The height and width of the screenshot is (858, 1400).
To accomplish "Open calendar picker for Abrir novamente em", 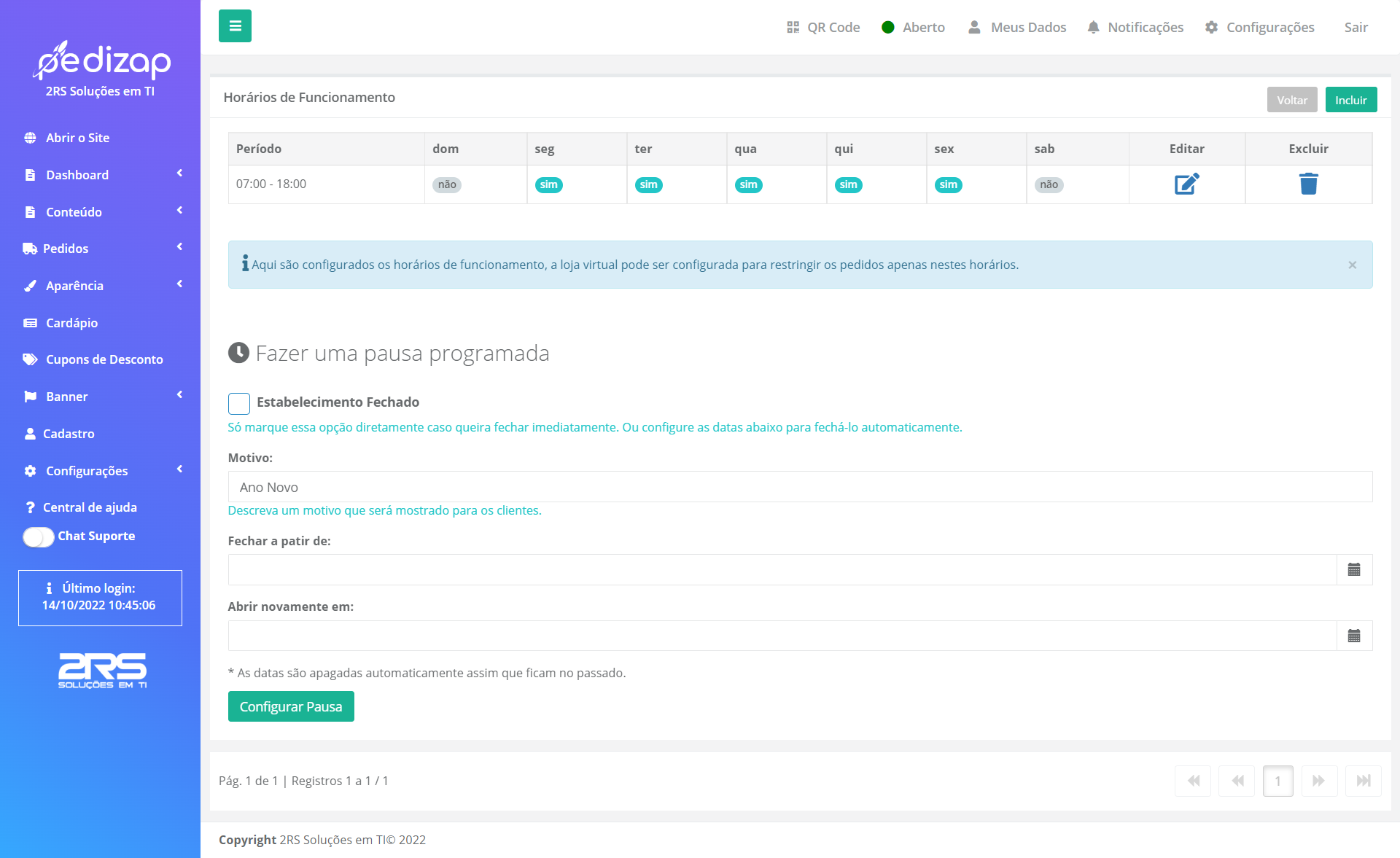I will pos(1354,636).
